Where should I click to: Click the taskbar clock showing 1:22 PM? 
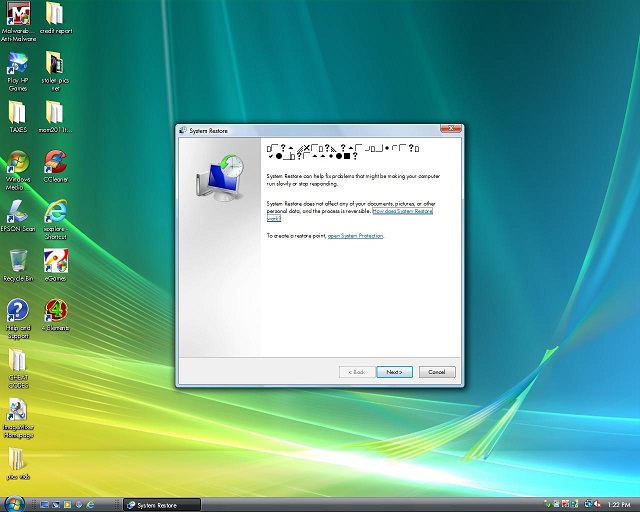(619, 504)
